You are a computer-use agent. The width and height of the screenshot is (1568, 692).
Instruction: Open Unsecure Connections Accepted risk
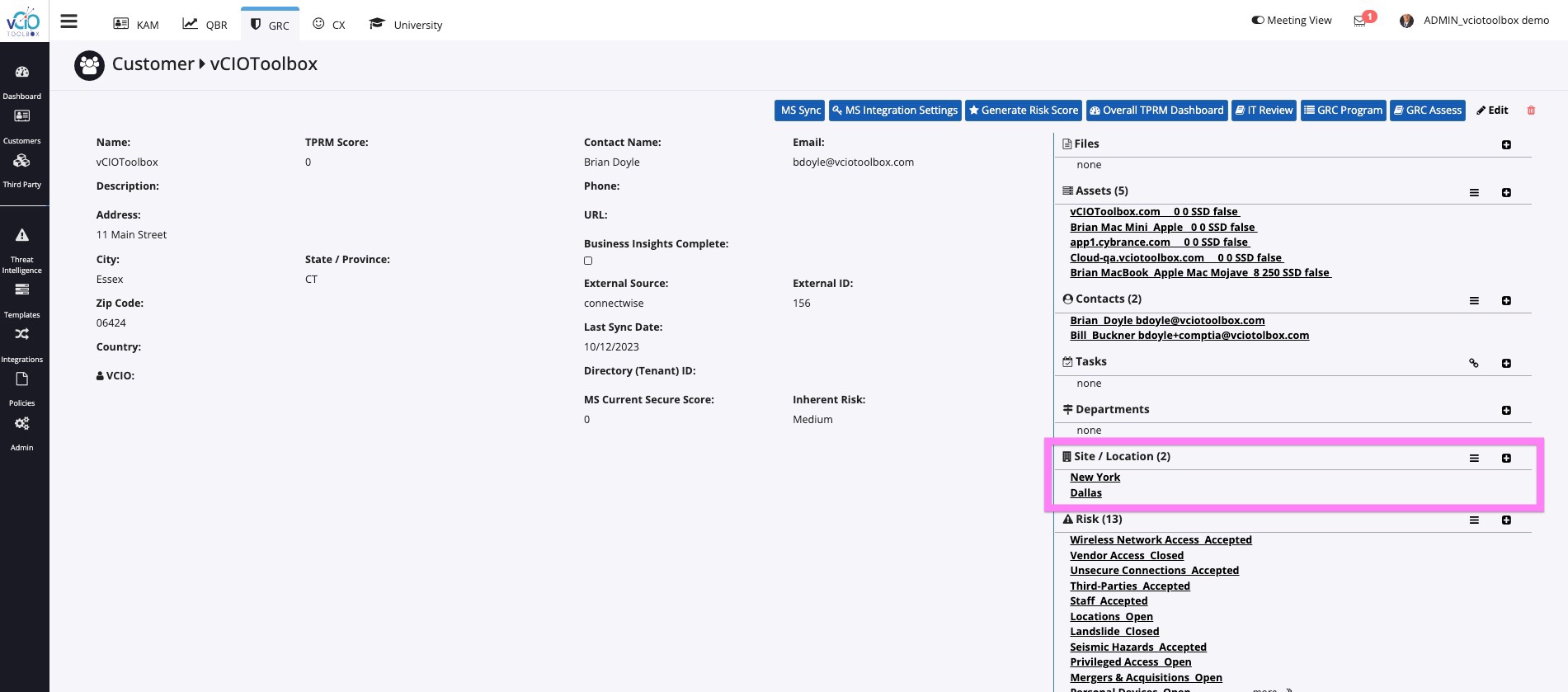(1154, 571)
